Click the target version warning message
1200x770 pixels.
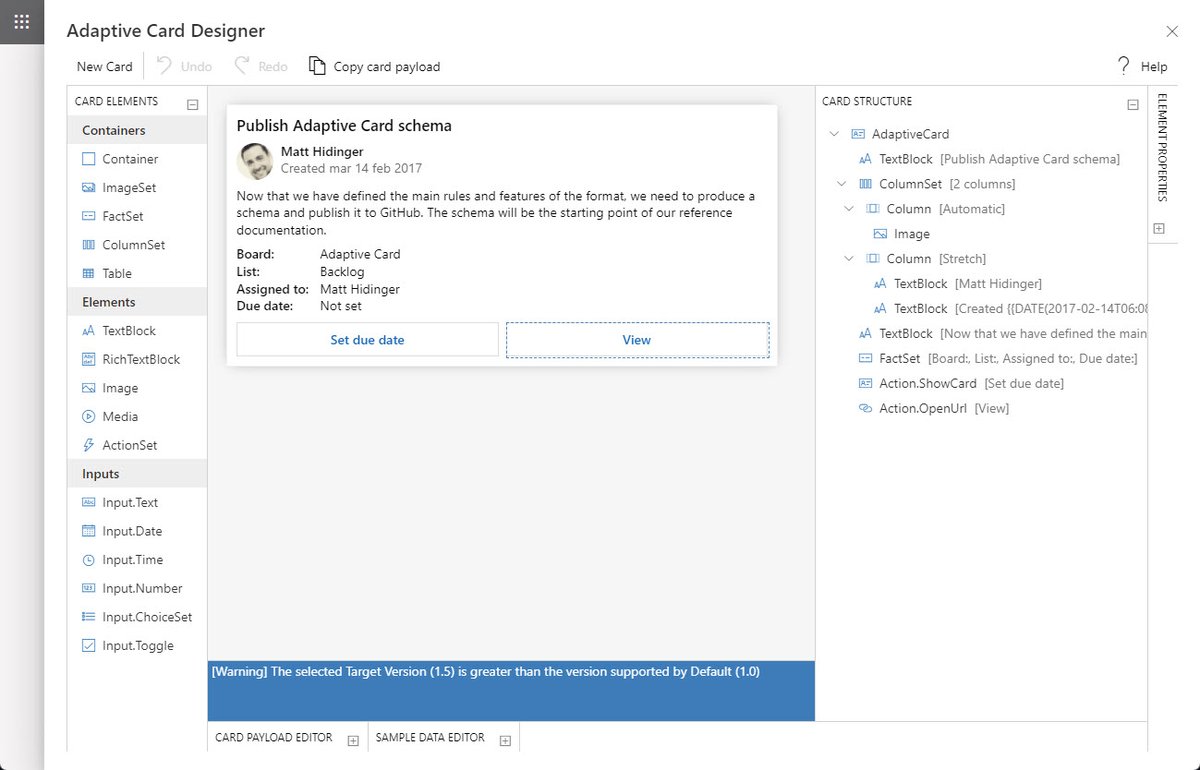486,672
